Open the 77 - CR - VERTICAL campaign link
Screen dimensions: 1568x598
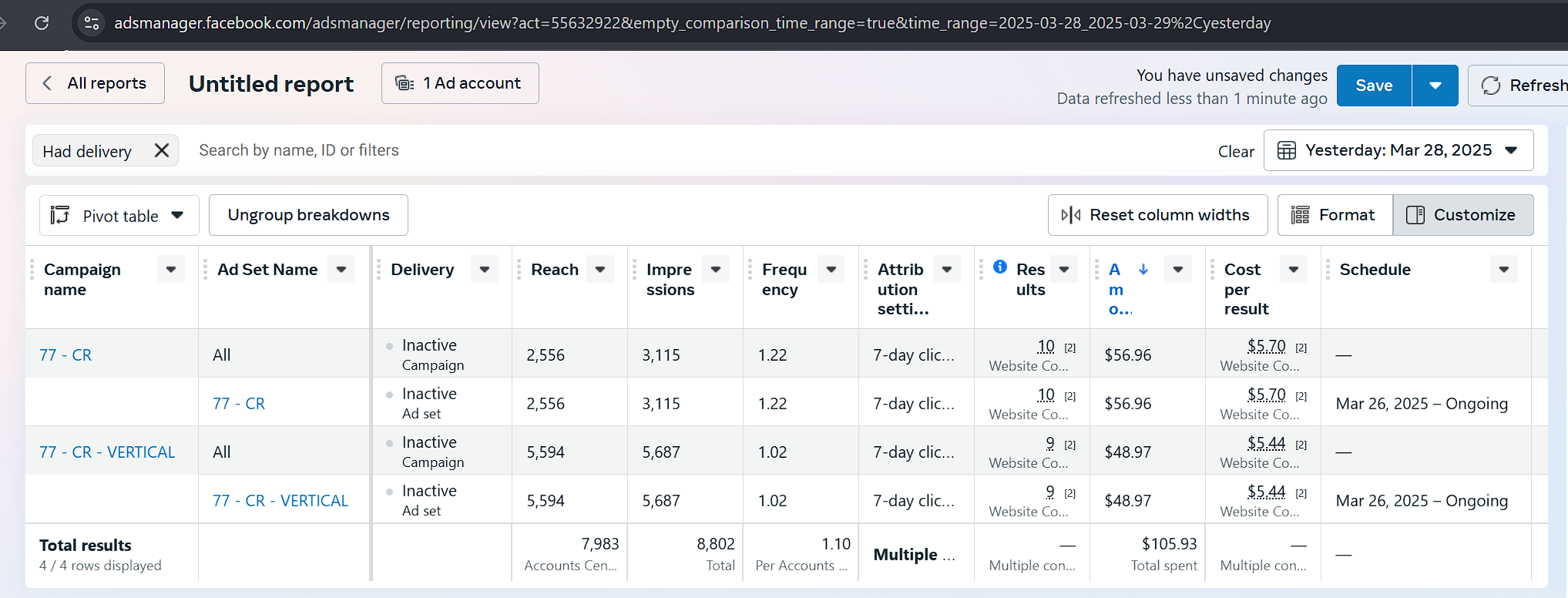coord(107,452)
